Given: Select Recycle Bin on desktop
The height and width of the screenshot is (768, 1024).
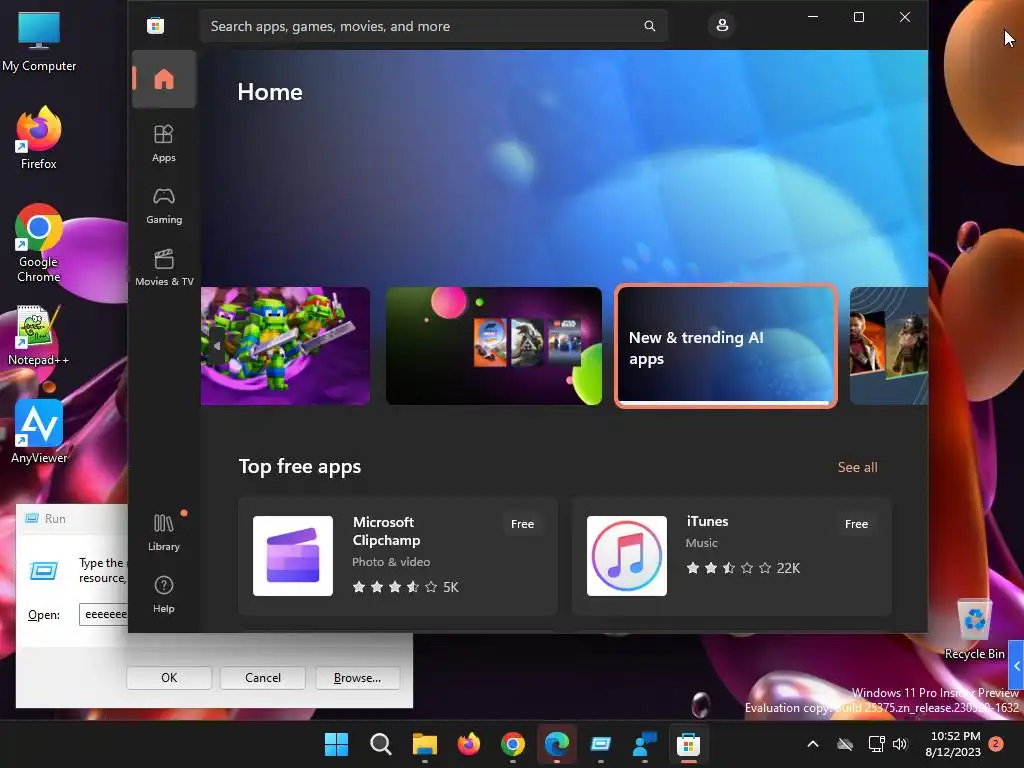Looking at the screenshot, I should (x=974, y=630).
